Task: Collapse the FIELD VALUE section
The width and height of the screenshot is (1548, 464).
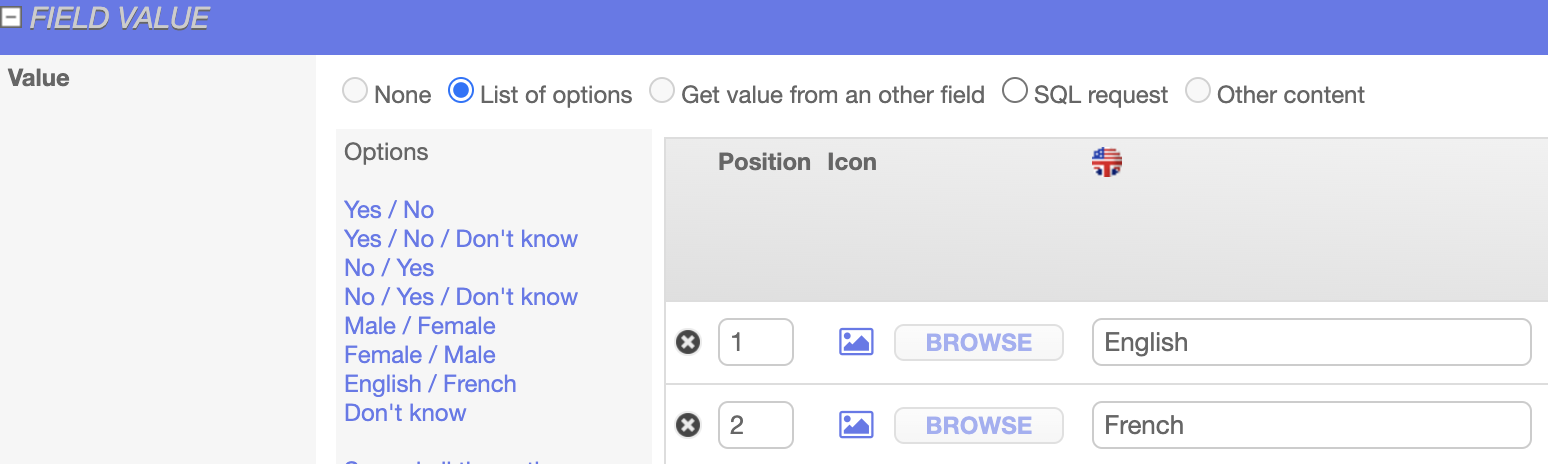Action: [x=11, y=18]
